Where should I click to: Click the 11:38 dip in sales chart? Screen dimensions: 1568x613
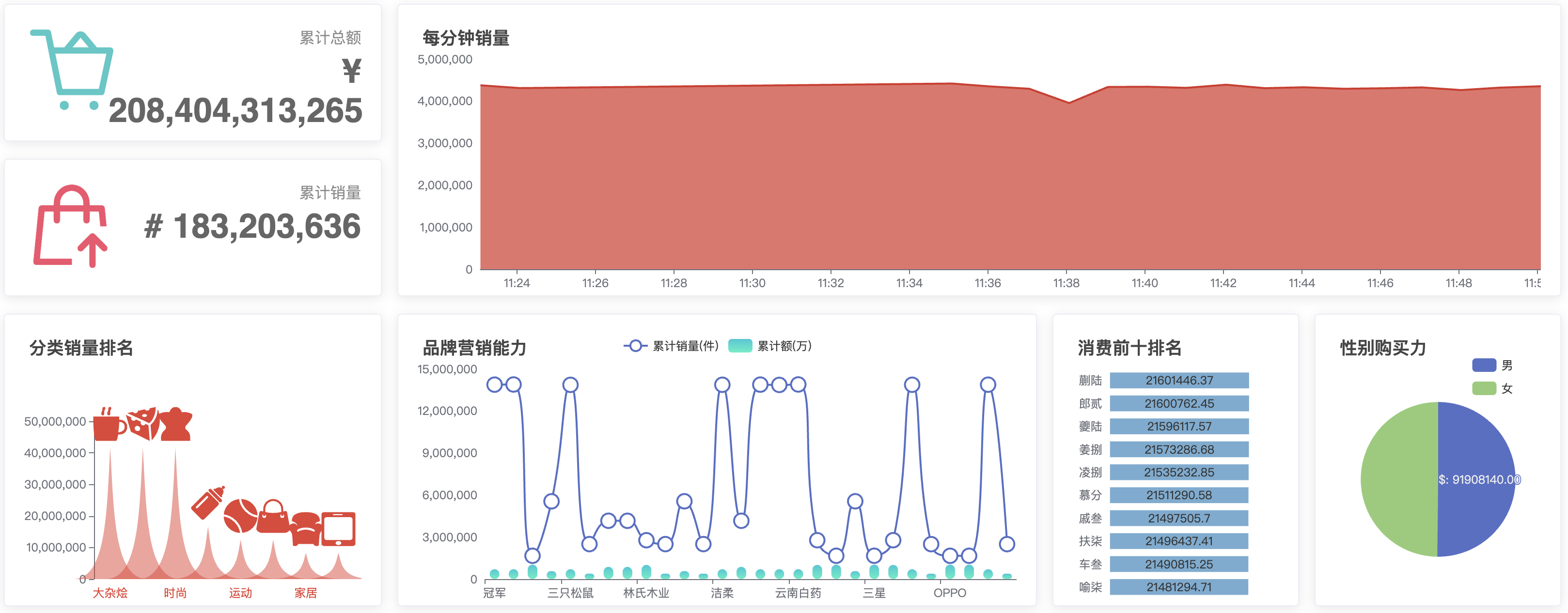point(1069,103)
